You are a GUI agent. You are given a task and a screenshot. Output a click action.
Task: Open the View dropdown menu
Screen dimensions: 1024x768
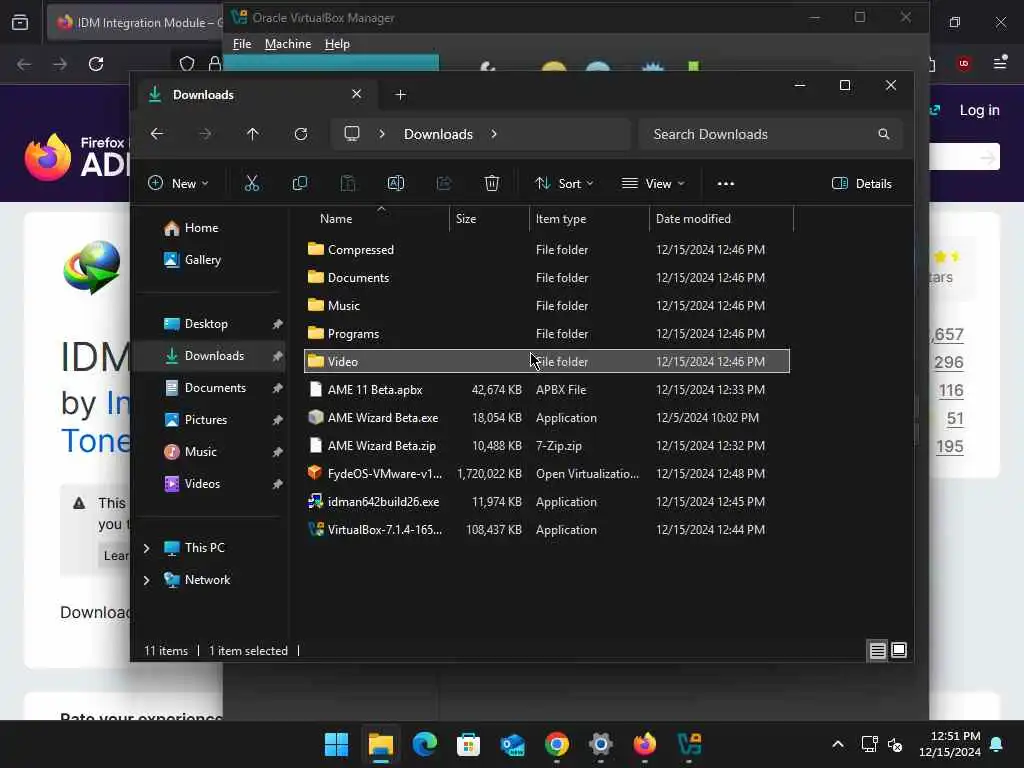coord(653,184)
